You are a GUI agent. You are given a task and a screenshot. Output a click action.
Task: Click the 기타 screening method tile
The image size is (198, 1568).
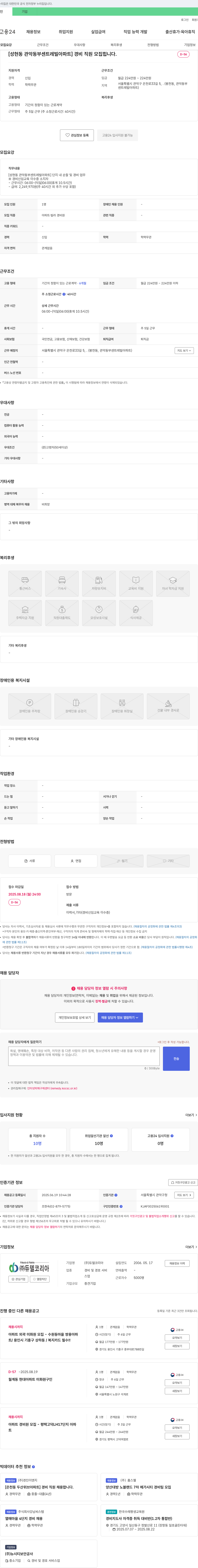[x=168, y=861]
